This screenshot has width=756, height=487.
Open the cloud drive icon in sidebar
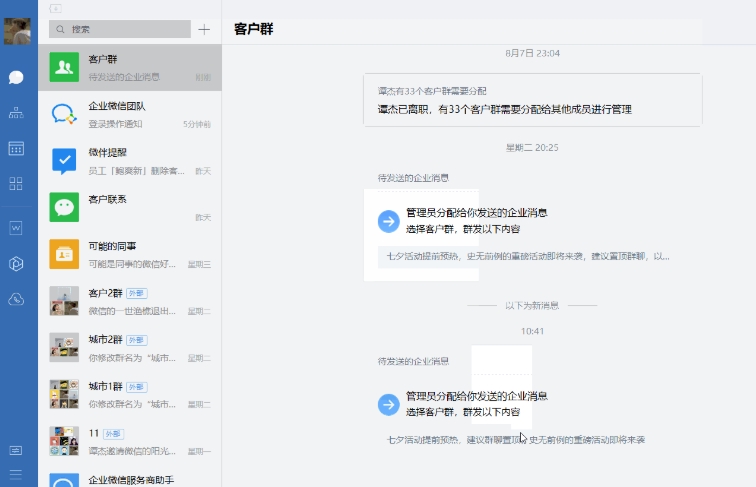point(16,299)
